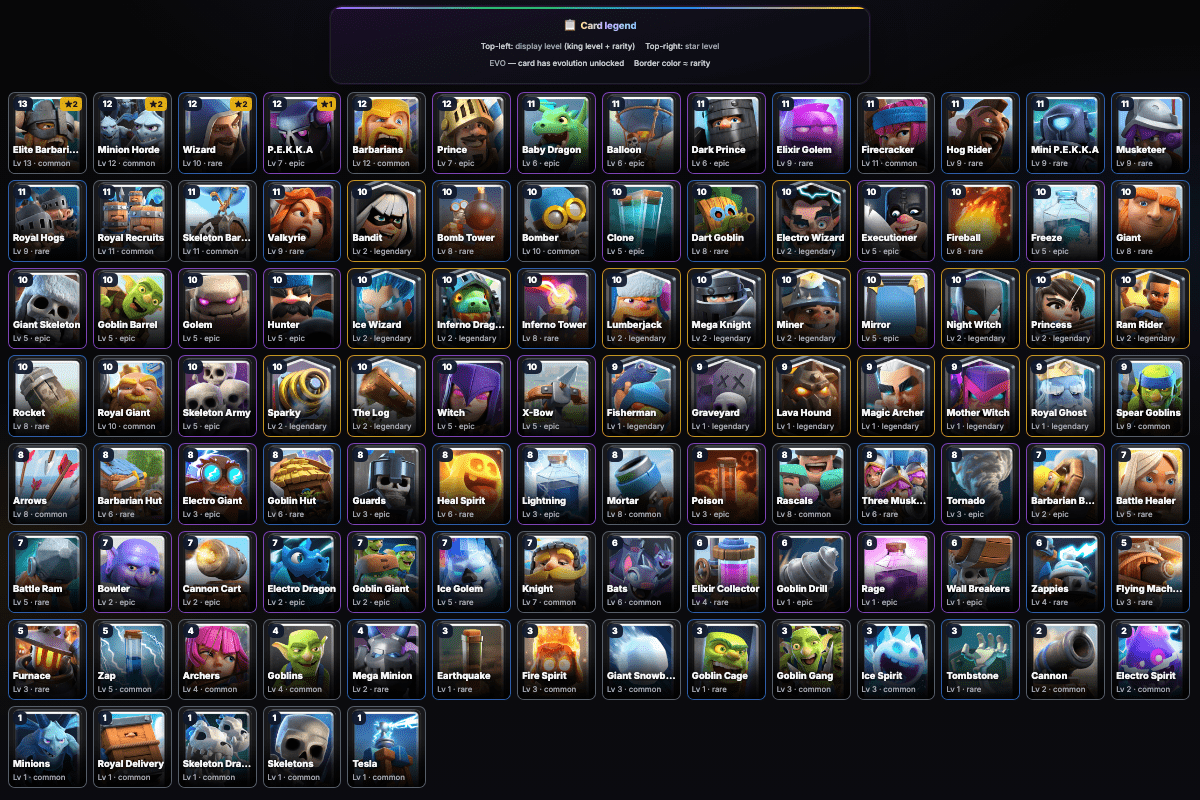The image size is (1200, 800).
Task: Select the Electro Giant card
Action: [x=216, y=484]
